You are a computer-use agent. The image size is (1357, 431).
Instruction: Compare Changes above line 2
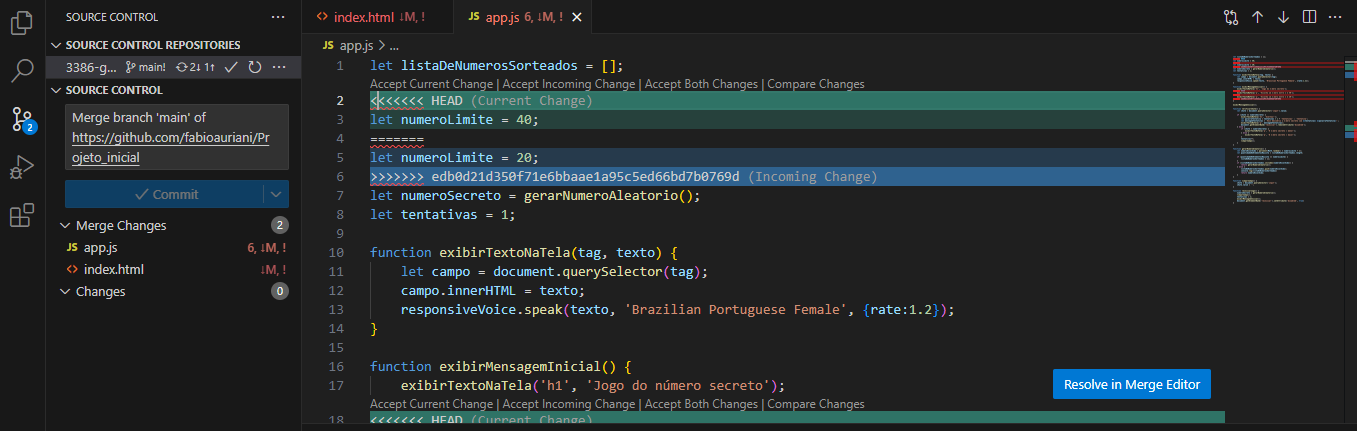click(816, 84)
